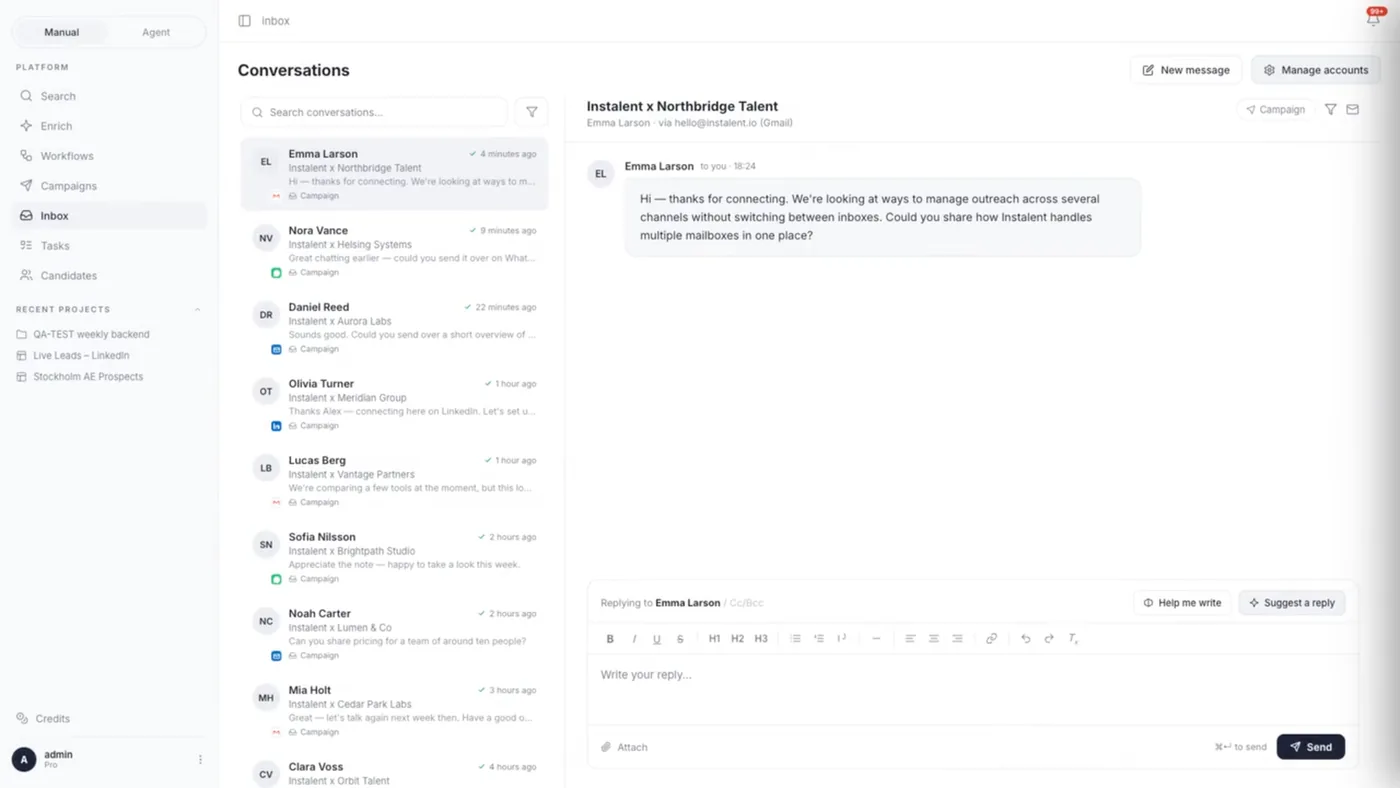
Task: Right-align the reply text
Action: point(957,638)
